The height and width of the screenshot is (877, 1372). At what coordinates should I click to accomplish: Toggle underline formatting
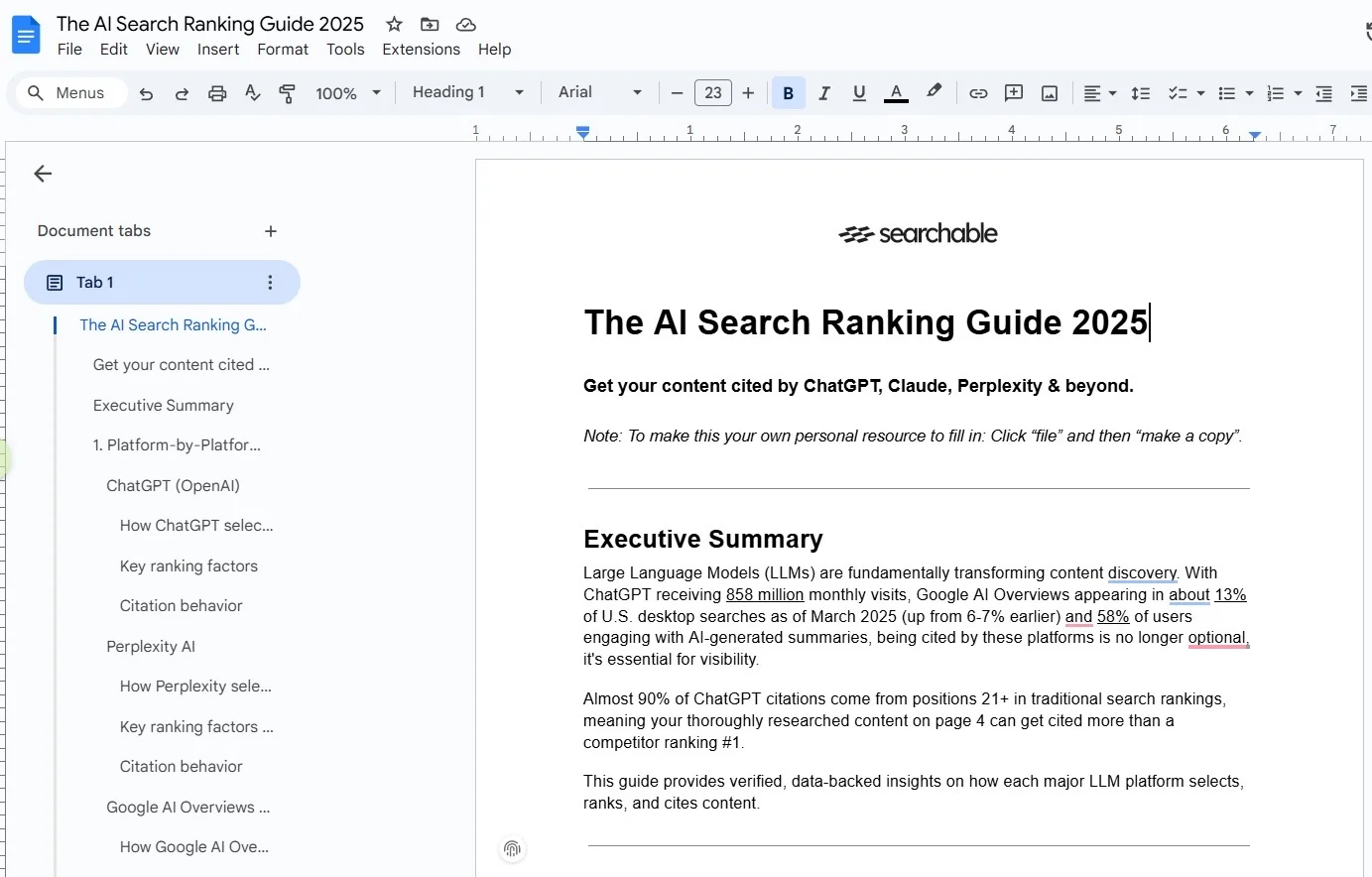[x=859, y=92]
